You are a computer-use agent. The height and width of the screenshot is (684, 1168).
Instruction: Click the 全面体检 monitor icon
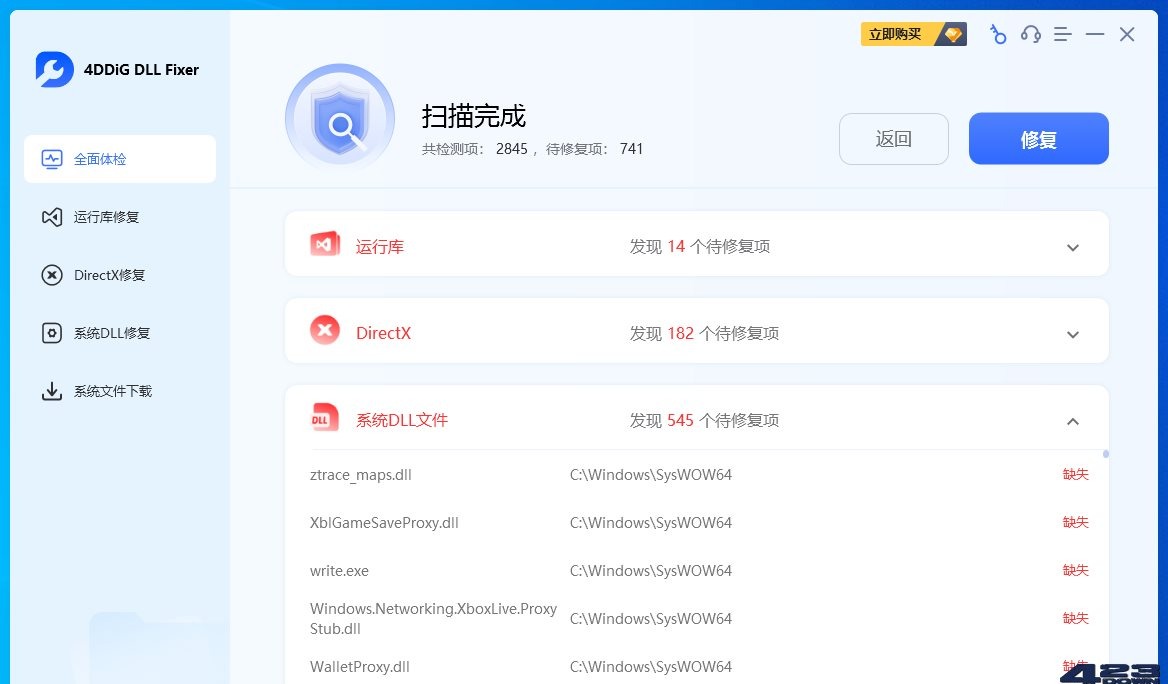point(51,159)
